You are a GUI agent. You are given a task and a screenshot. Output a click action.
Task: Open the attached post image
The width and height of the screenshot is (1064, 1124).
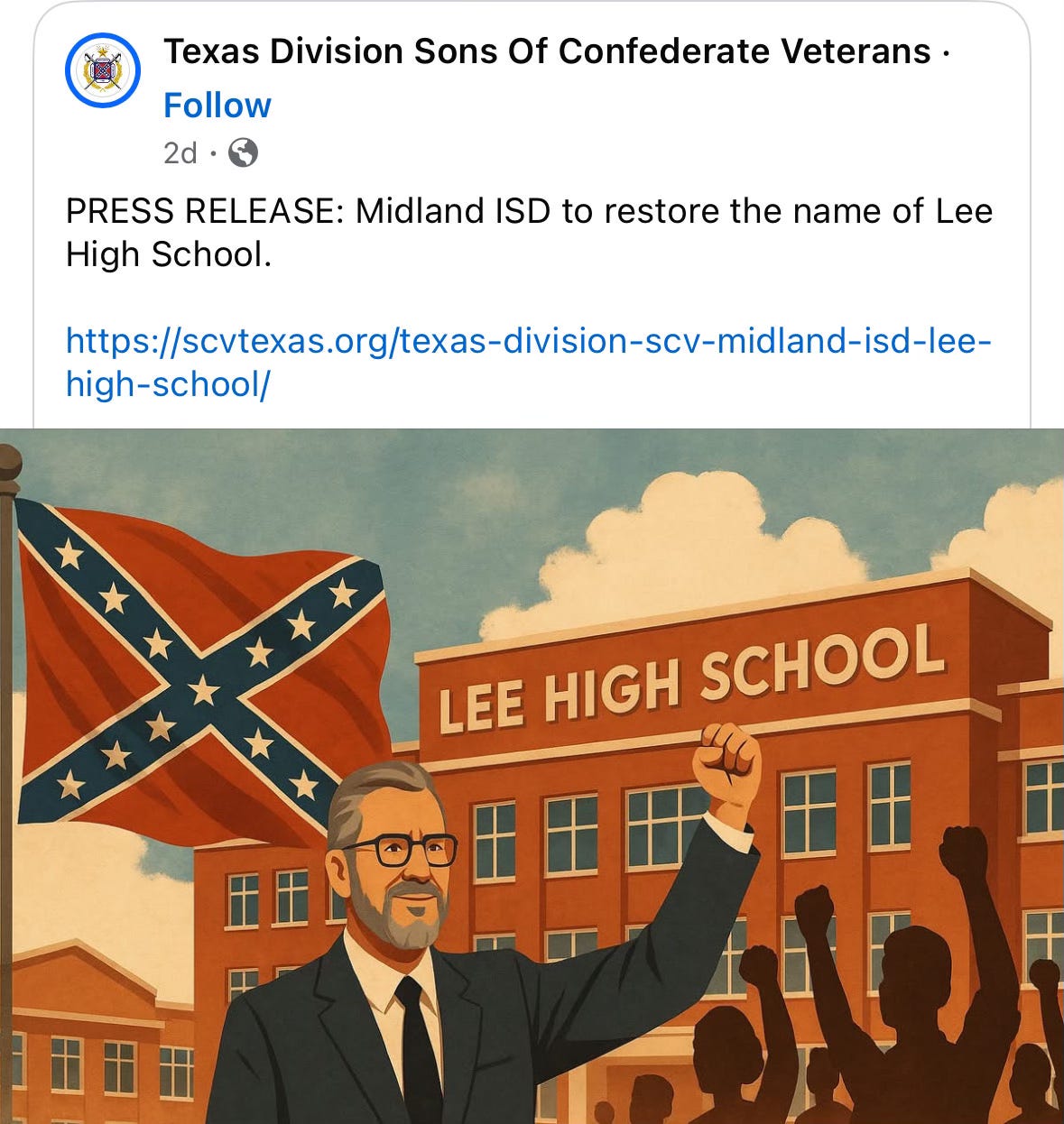(x=532, y=776)
